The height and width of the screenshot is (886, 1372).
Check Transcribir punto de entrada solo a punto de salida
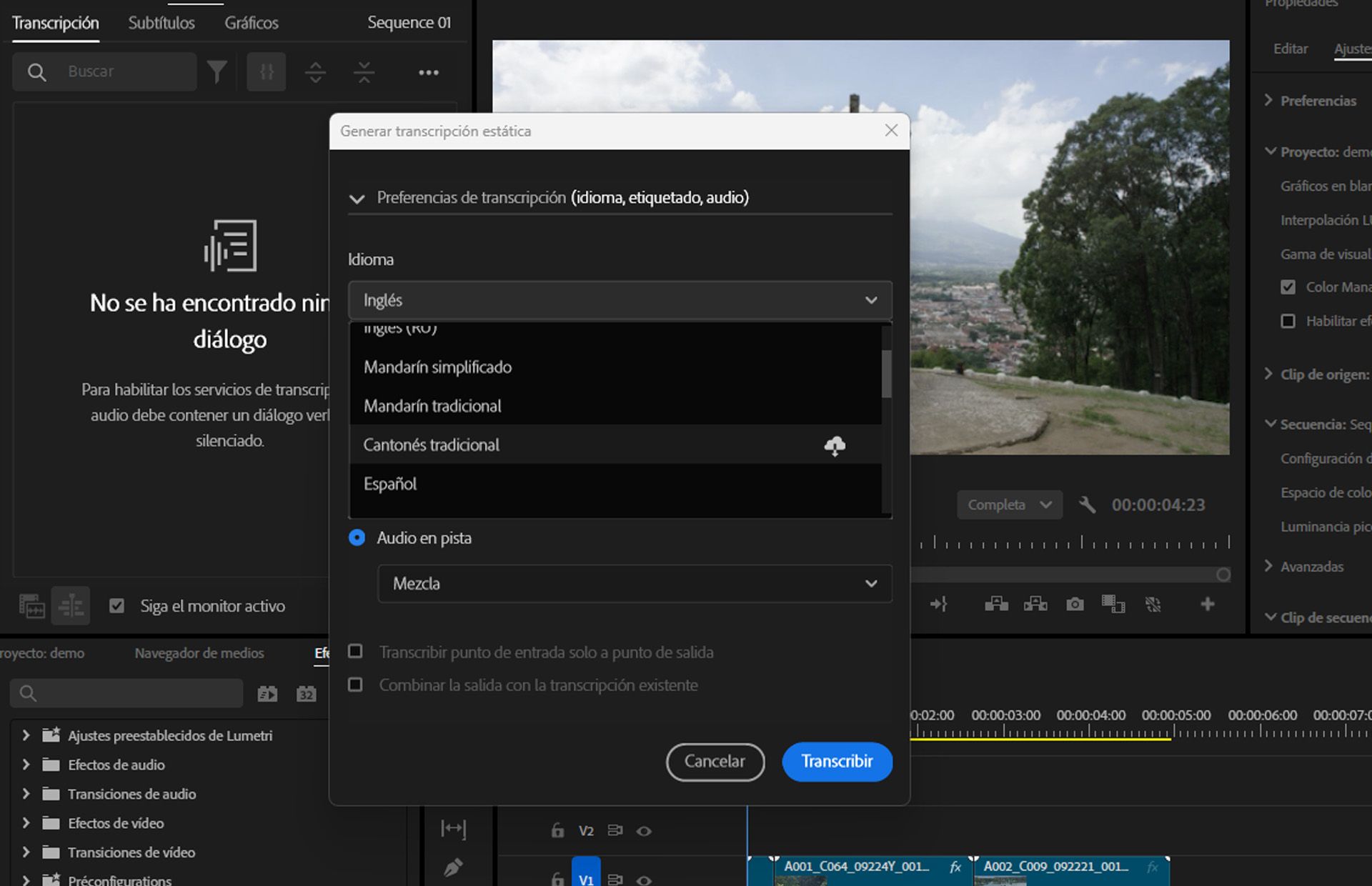[355, 651]
